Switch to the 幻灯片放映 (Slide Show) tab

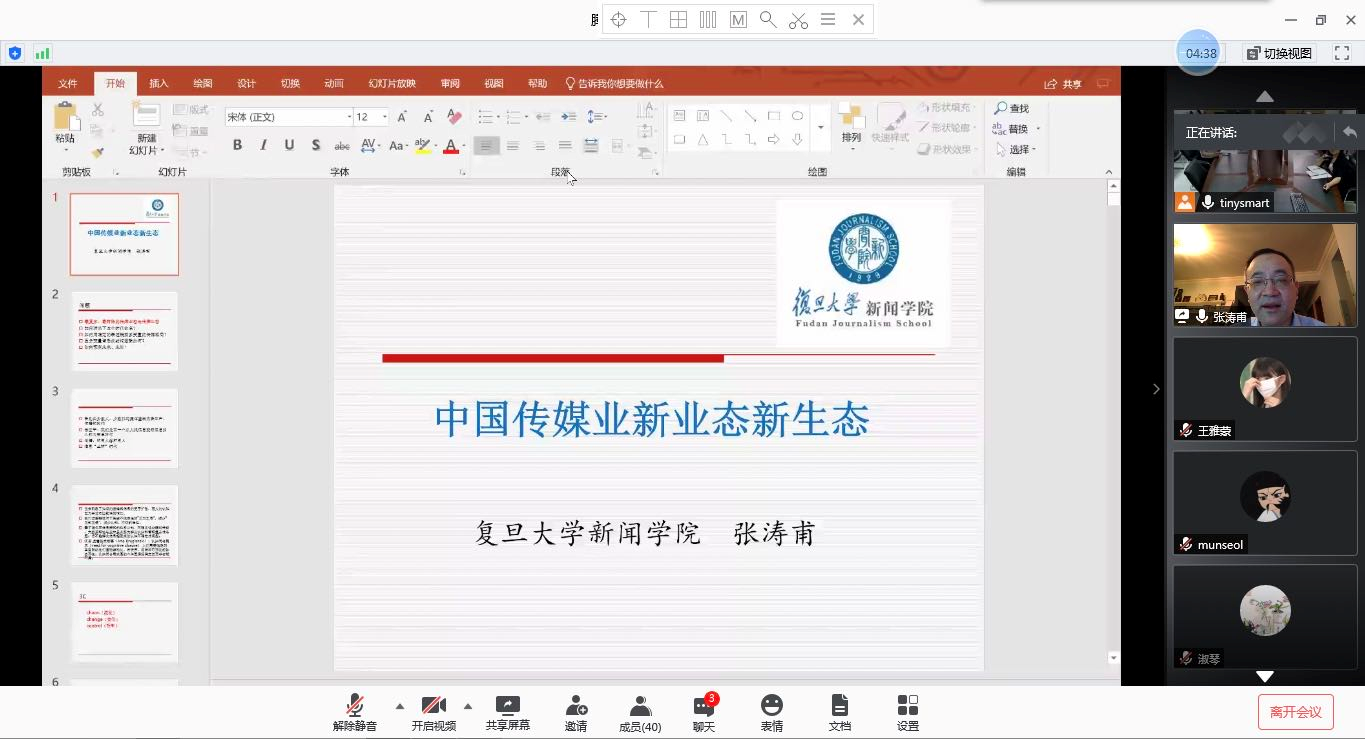click(x=392, y=84)
